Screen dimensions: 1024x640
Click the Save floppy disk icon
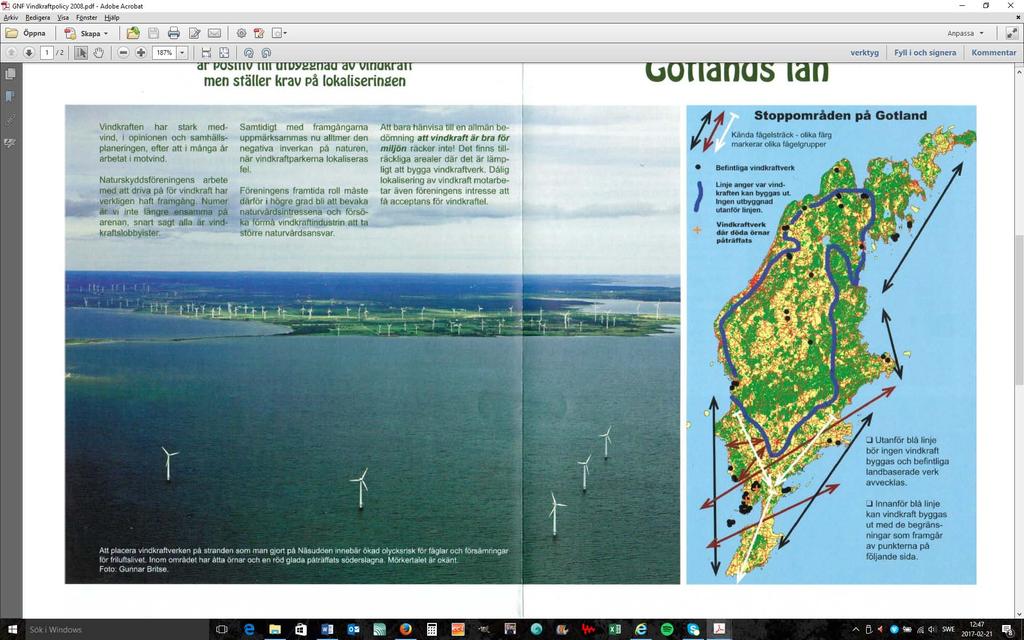153,33
